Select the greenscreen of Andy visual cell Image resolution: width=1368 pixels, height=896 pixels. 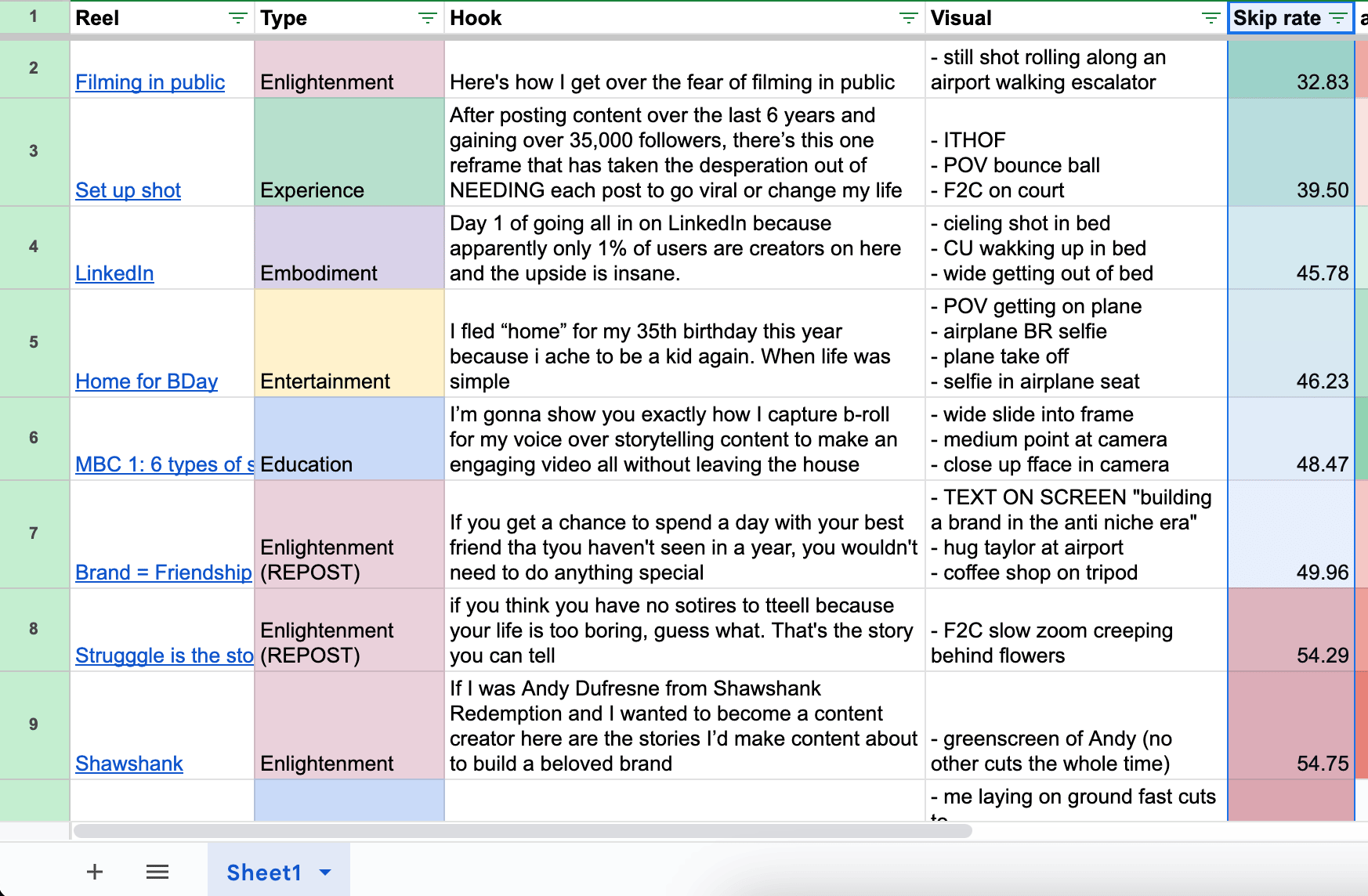click(1077, 725)
